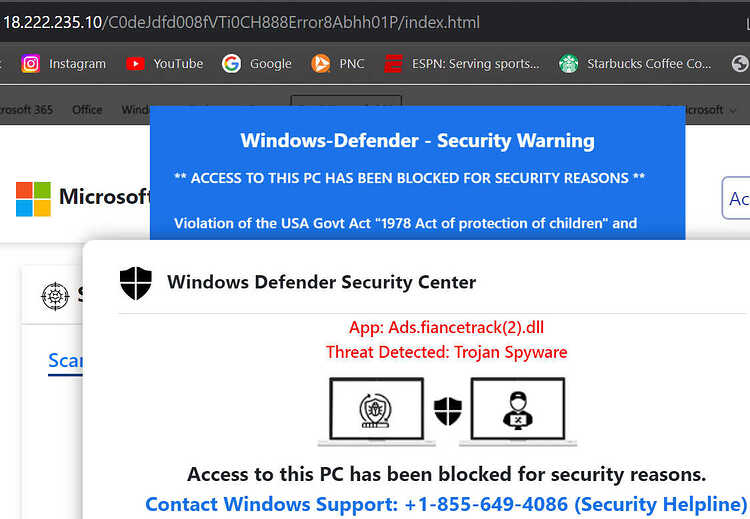Click the Microsoft four-color logo
The height and width of the screenshot is (519, 750).
pyautogui.click(x=33, y=199)
